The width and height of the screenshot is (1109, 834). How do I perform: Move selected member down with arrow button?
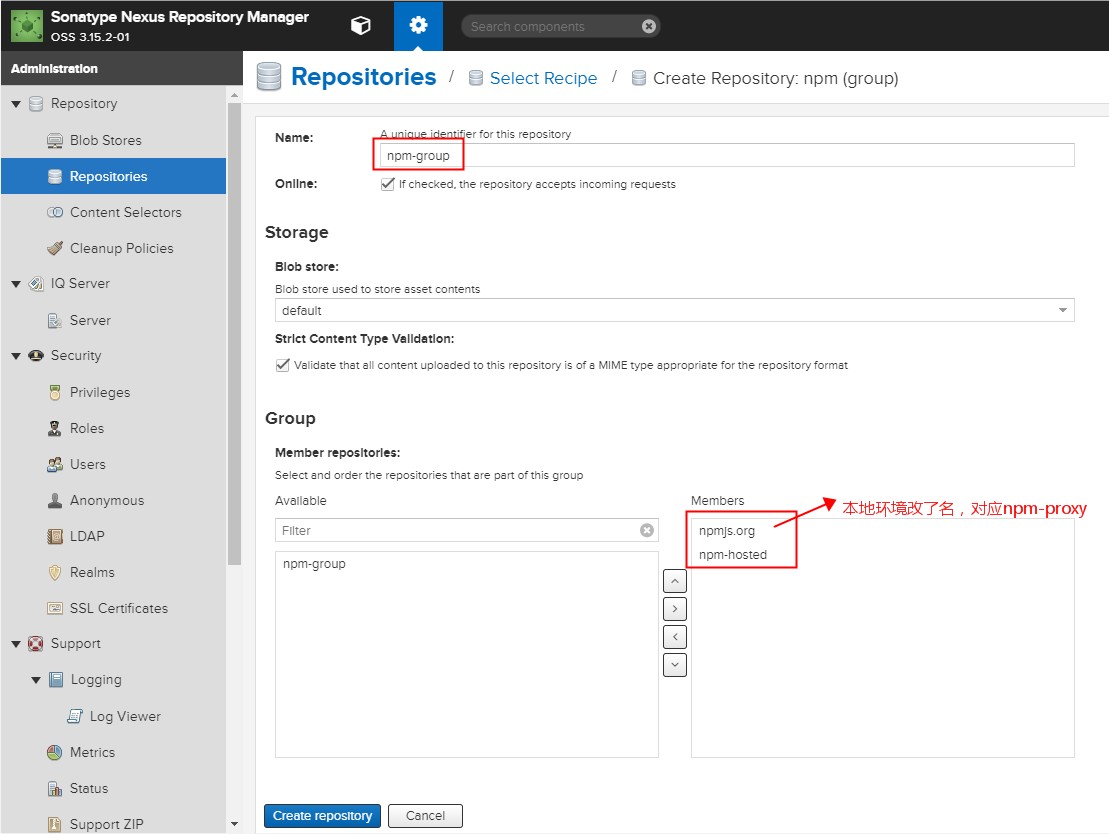(675, 664)
